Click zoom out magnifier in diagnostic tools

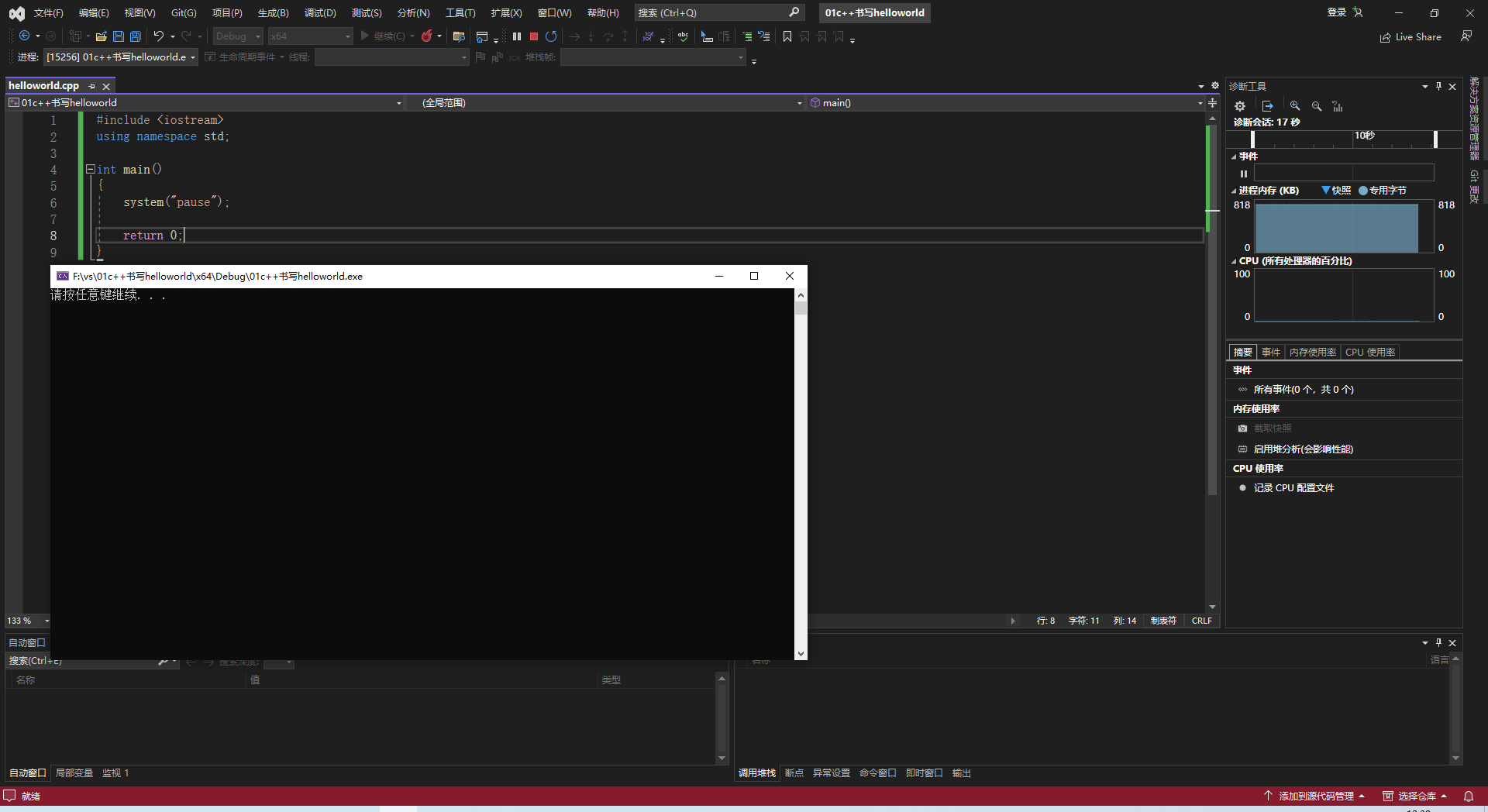[1317, 106]
